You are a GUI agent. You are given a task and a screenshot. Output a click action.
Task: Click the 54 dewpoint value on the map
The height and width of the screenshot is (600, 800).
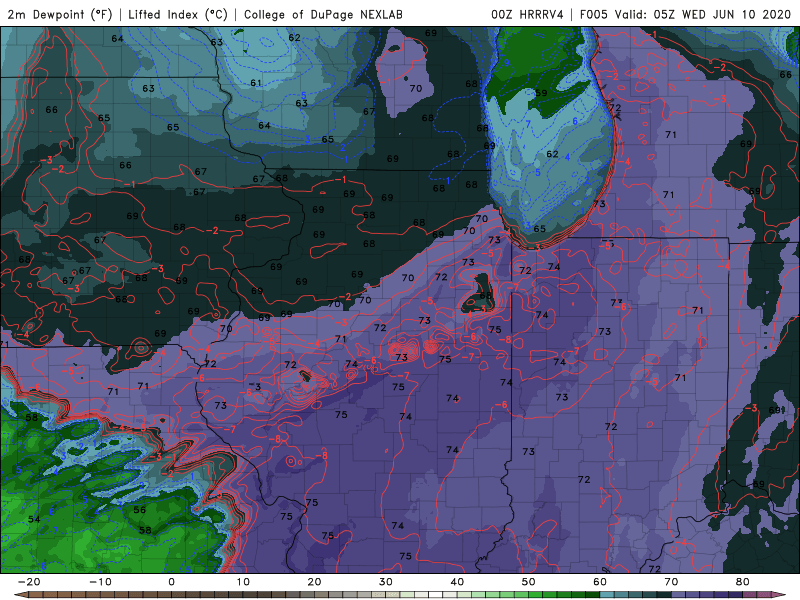coord(34,519)
